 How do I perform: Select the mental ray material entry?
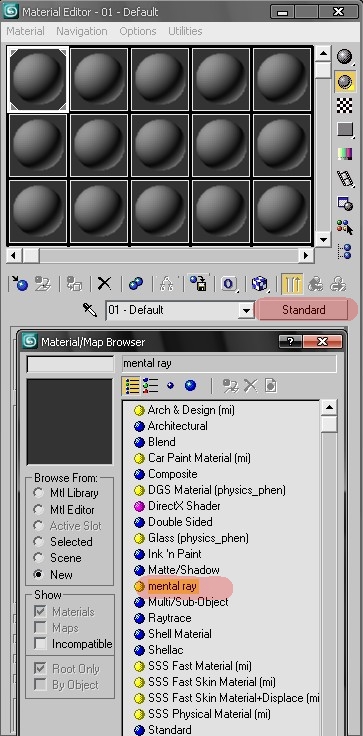(x=172, y=586)
